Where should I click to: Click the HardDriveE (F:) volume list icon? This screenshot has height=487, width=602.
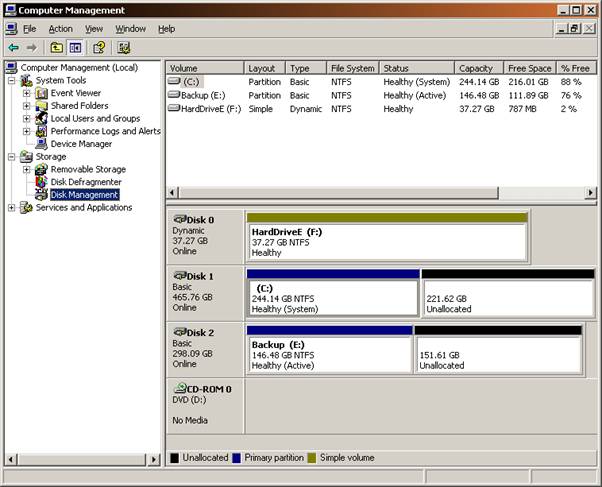pyautogui.click(x=174, y=108)
